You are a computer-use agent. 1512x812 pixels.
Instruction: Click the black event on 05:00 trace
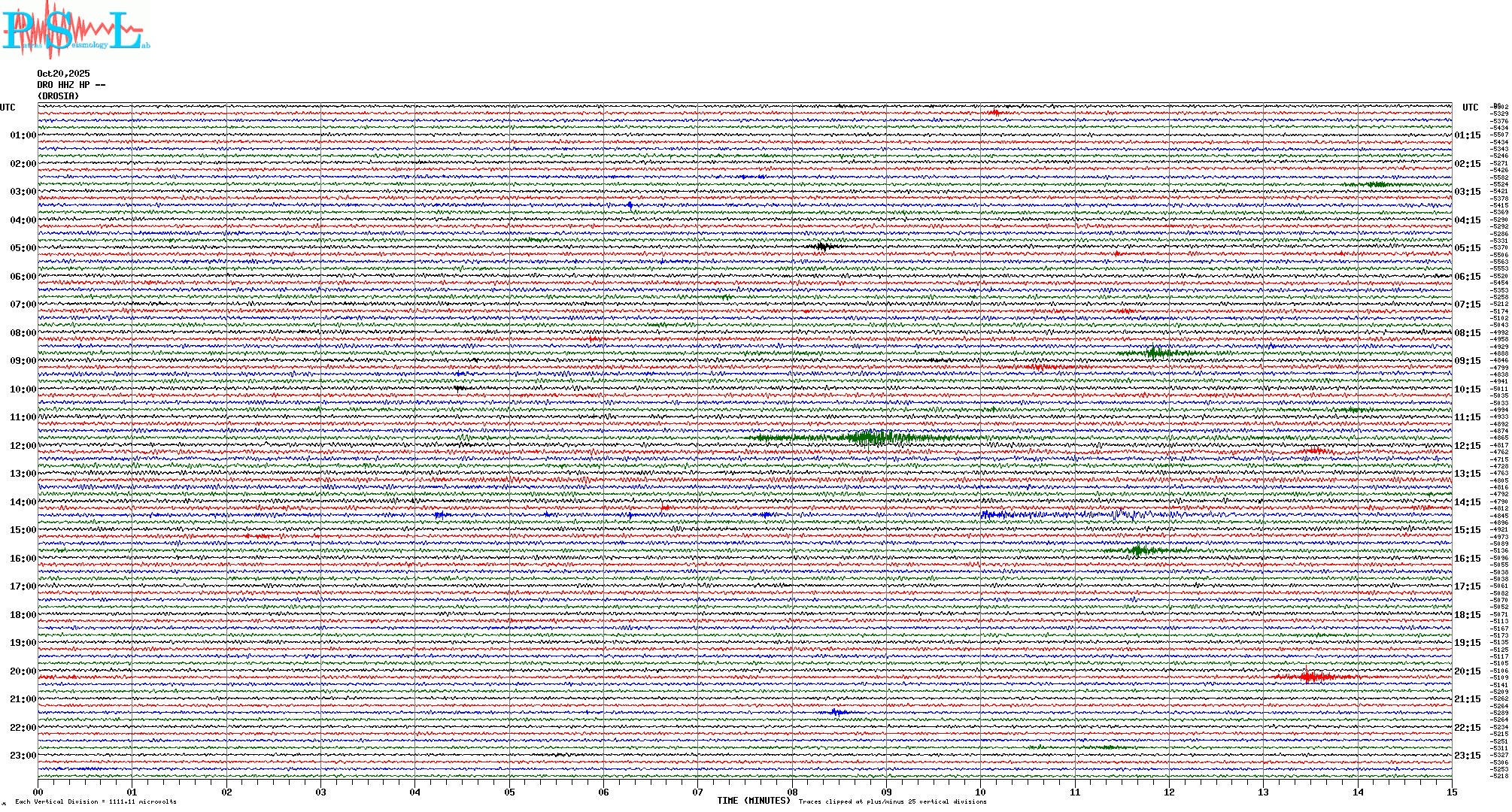coord(823,246)
